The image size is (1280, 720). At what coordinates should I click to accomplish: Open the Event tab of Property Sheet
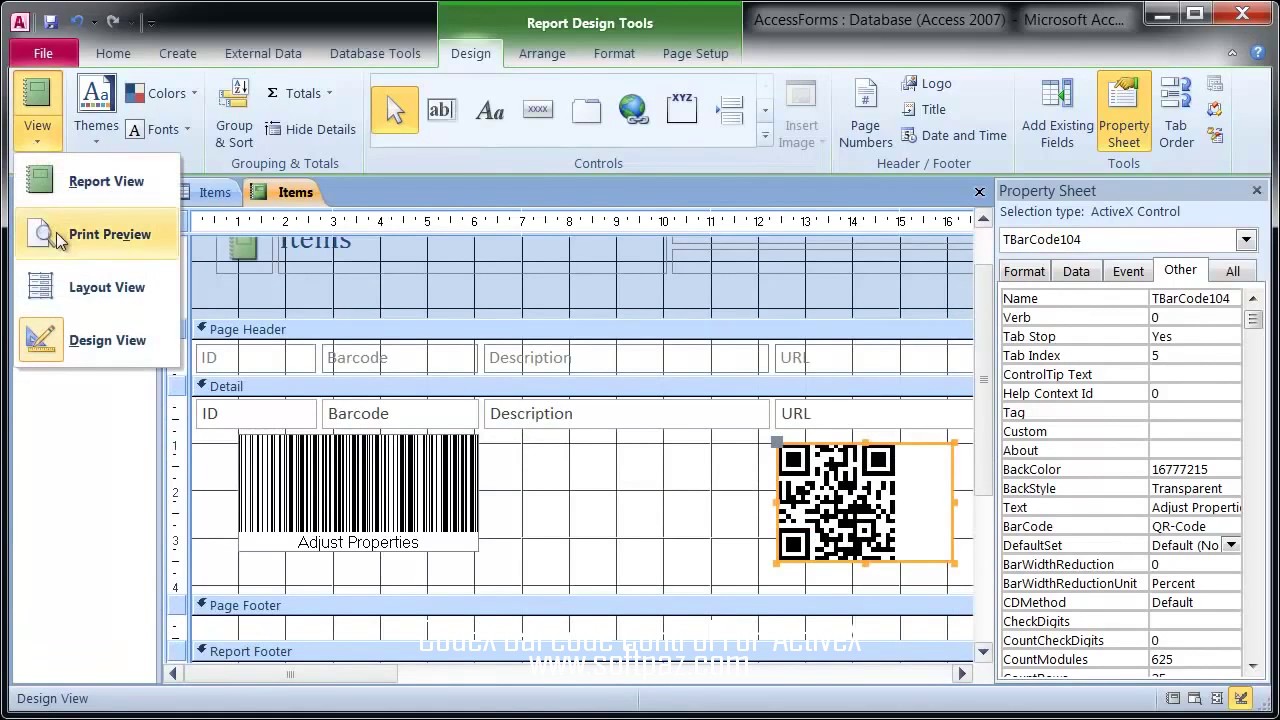click(1128, 271)
